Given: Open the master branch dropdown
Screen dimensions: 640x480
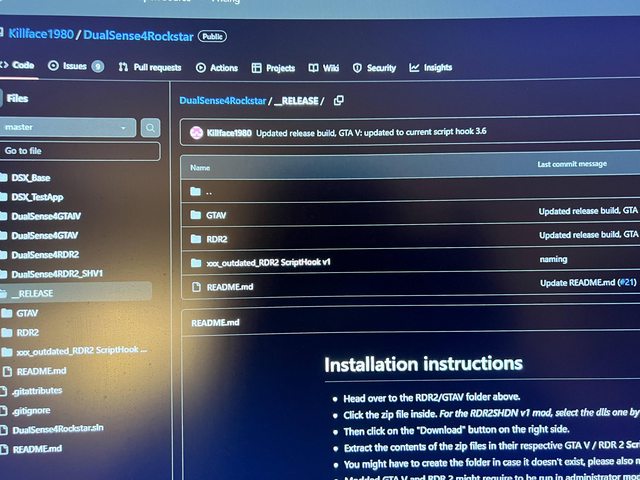Looking at the screenshot, I should 68,128.
